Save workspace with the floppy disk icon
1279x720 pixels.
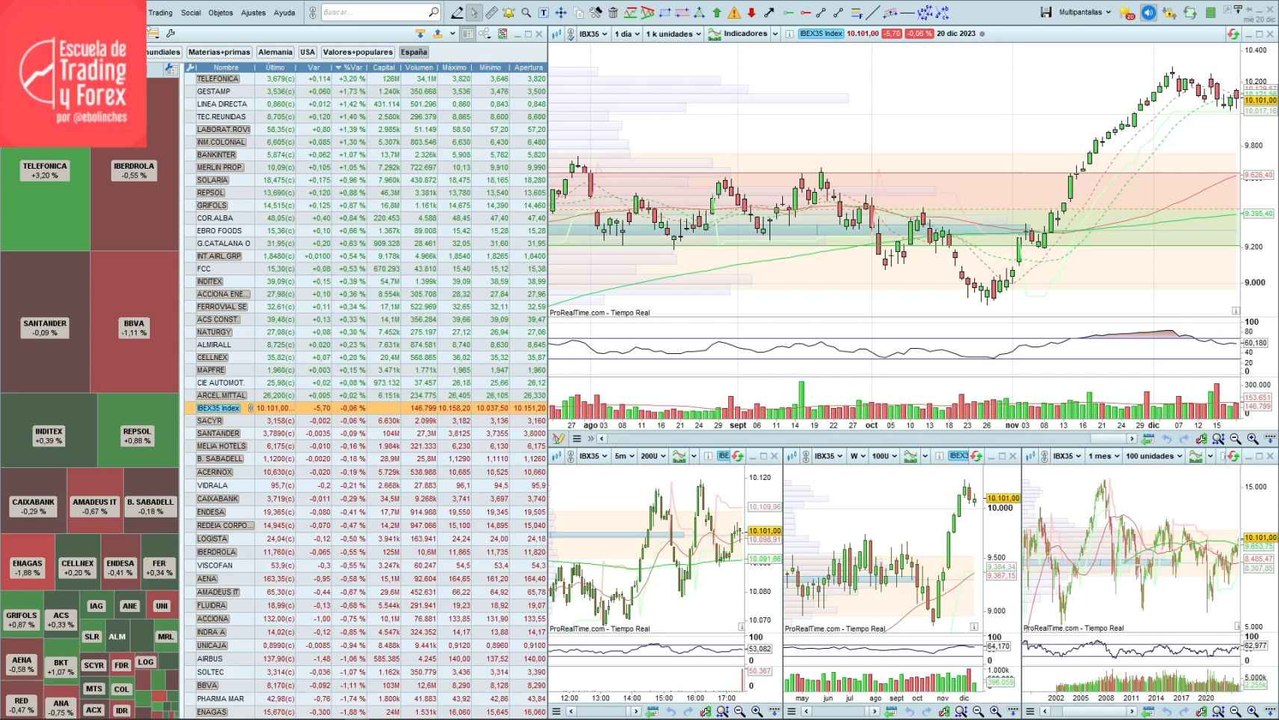click(1046, 12)
